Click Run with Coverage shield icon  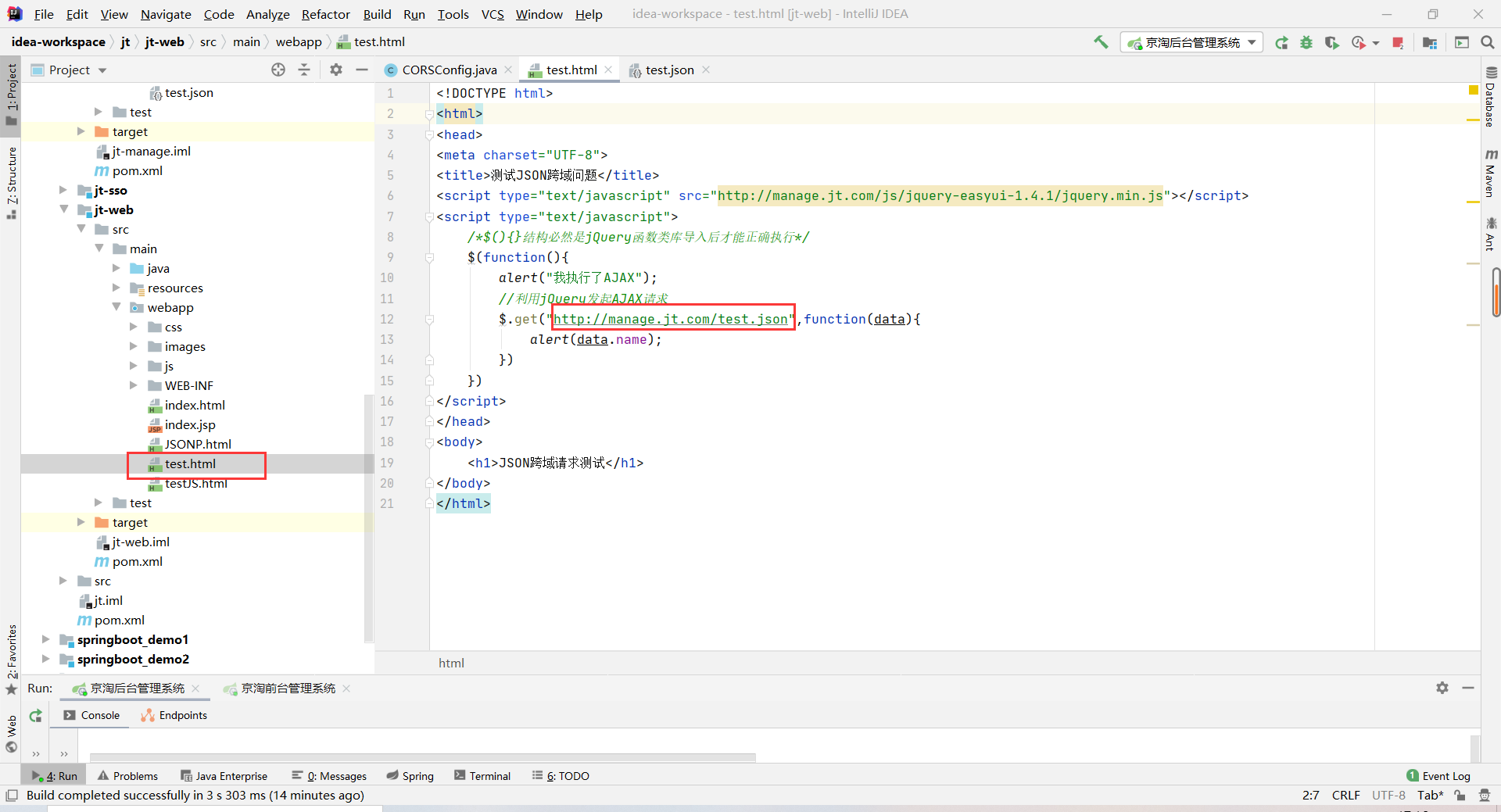pos(1332,42)
